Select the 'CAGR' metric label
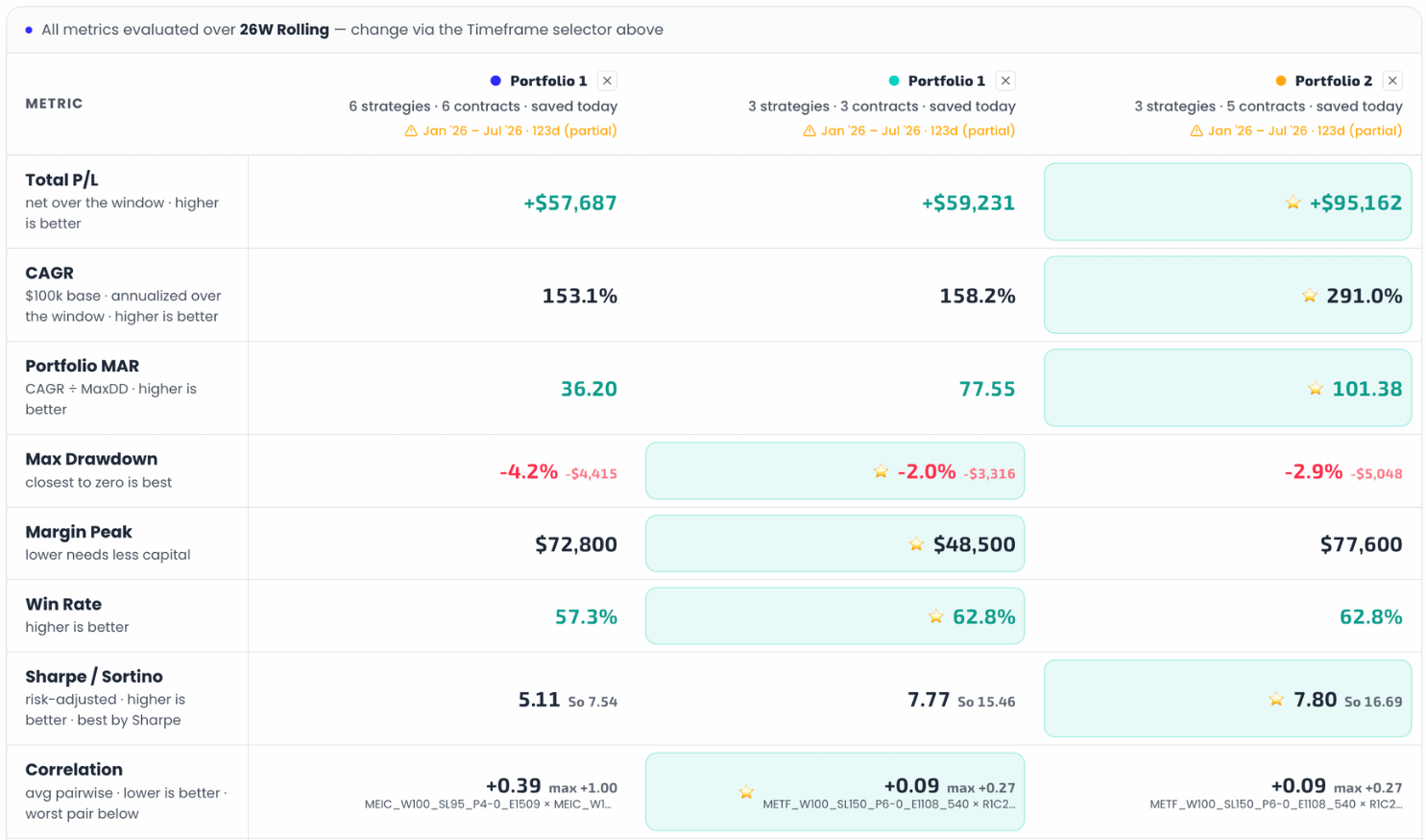 coord(49,273)
